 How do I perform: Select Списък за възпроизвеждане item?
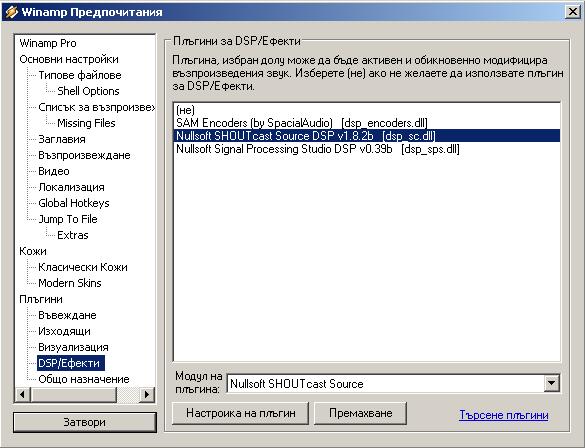(x=96, y=107)
